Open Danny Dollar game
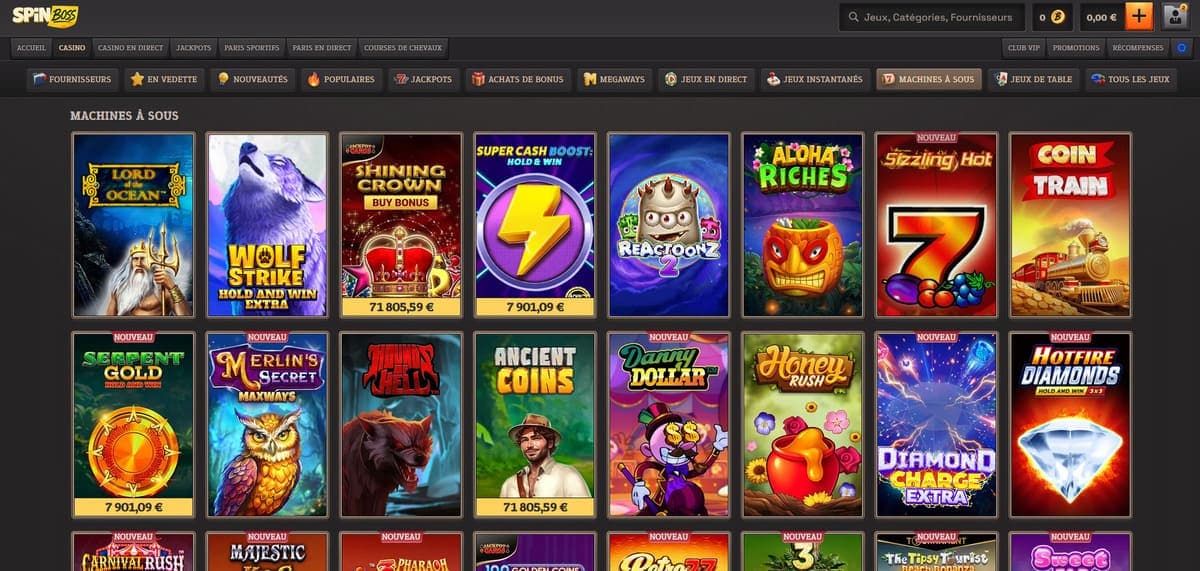 (669, 425)
